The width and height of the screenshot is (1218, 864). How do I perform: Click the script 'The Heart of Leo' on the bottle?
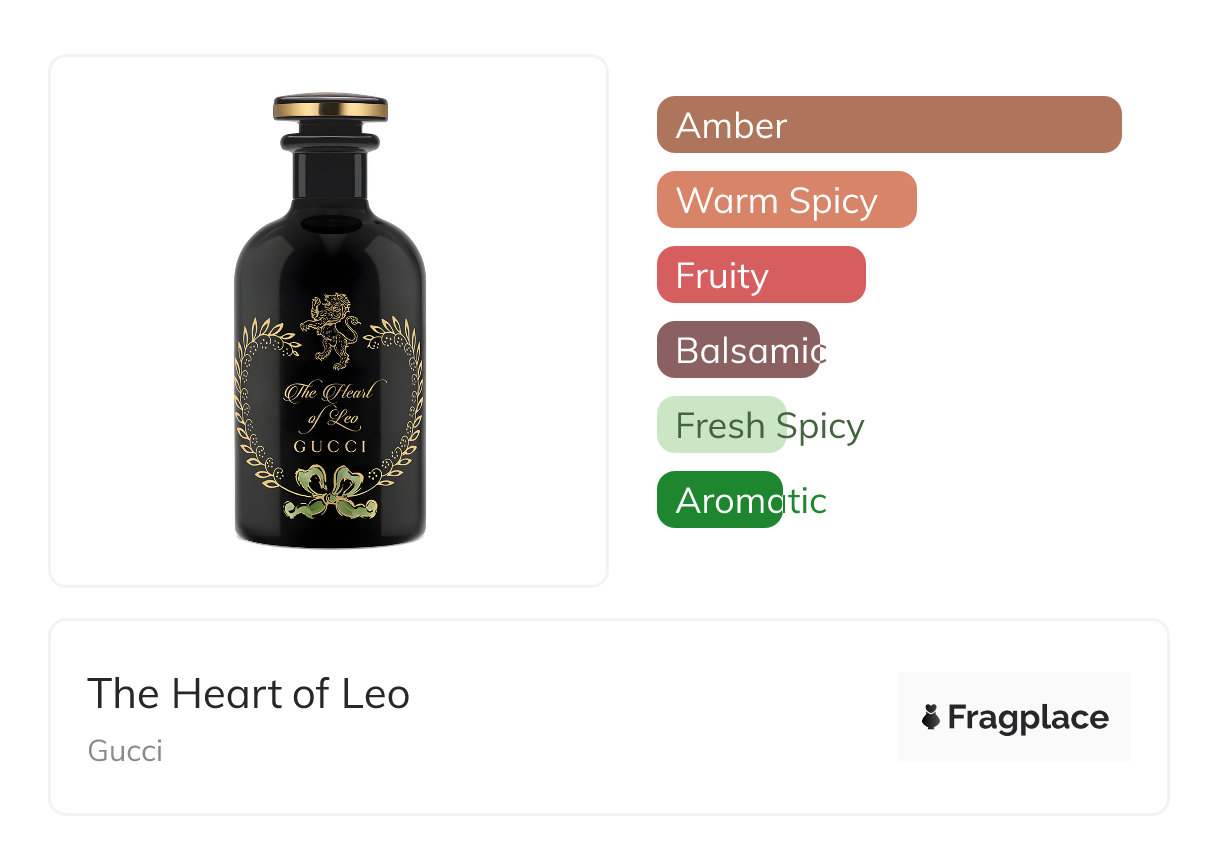[329, 403]
